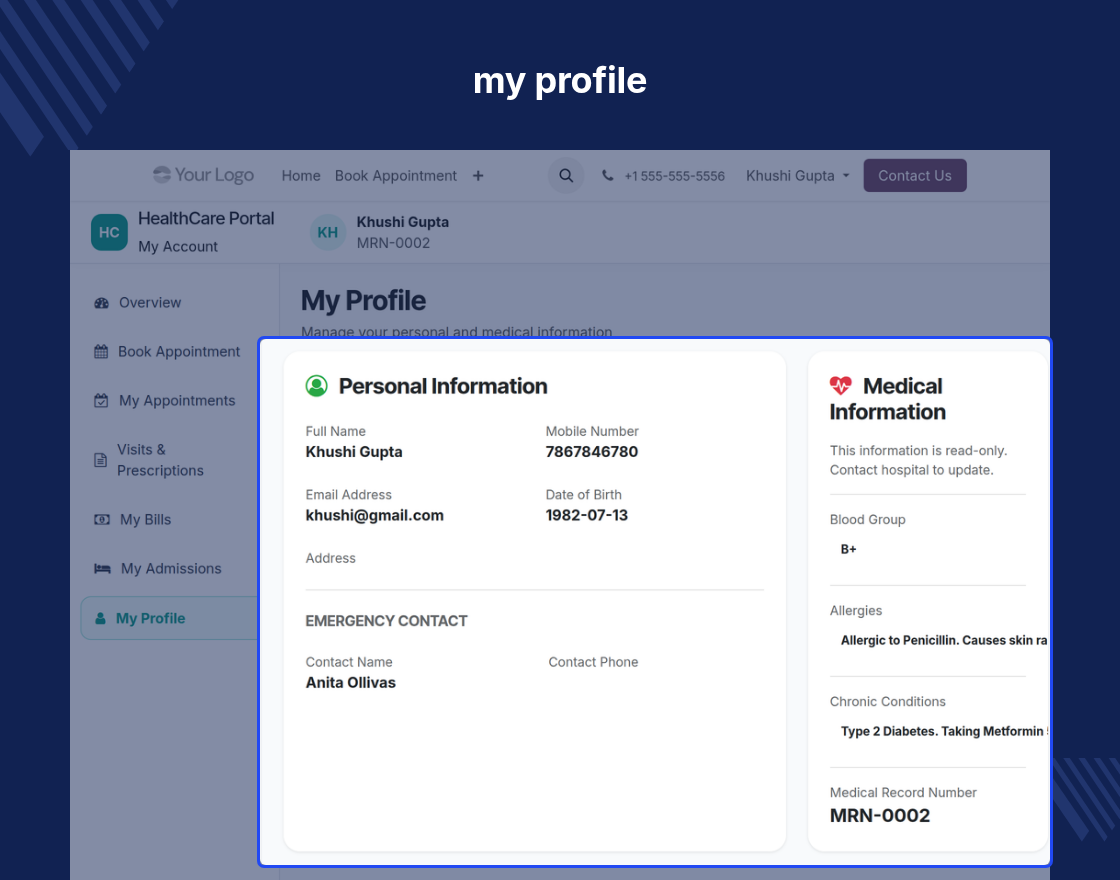Click the HC HealthCare Portal badge
This screenshot has width=1120, height=880.
(109, 232)
